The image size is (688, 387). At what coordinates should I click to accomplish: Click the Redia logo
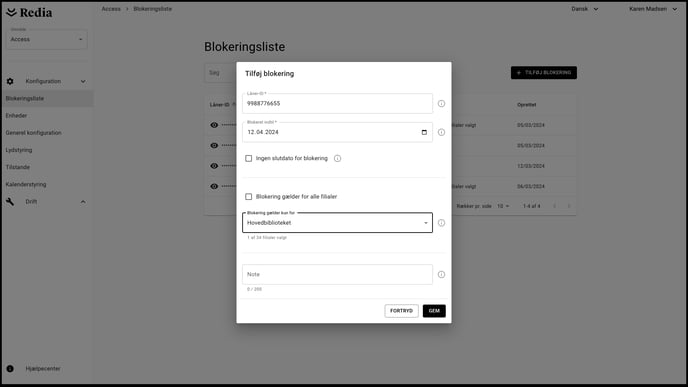click(29, 13)
